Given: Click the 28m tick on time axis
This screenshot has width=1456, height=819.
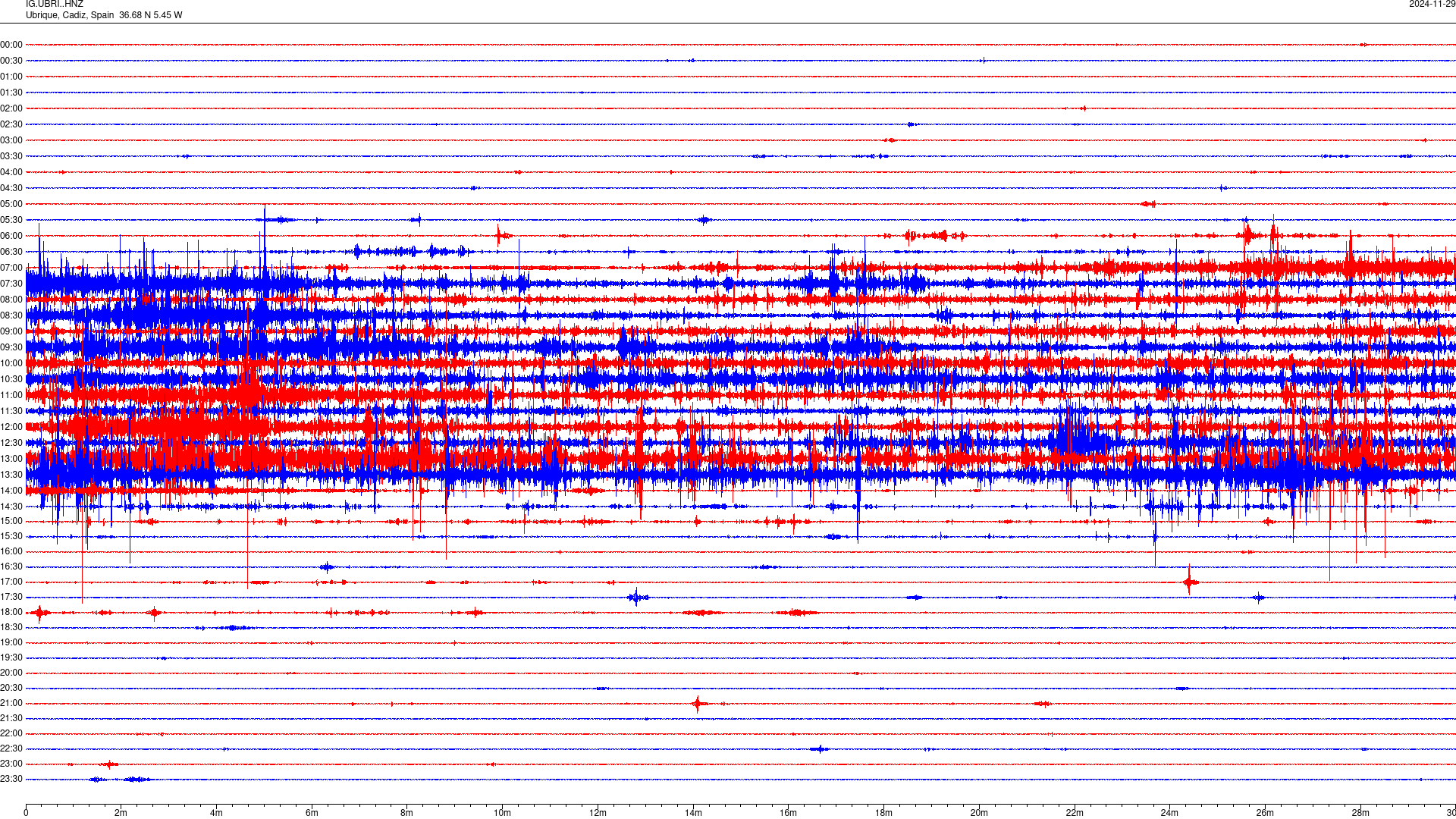Looking at the screenshot, I should (x=1360, y=813).
